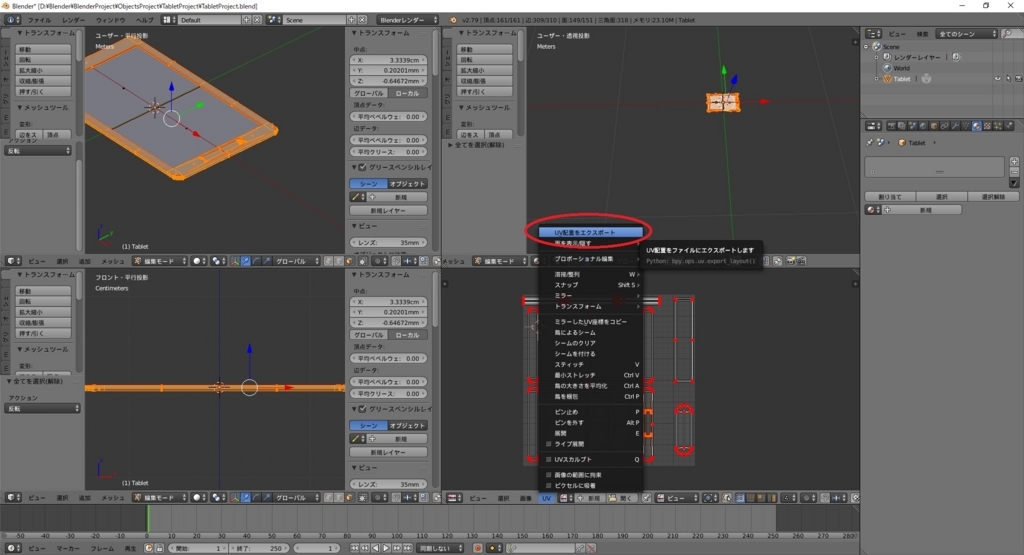Click the info editor type icon in top bar
1024x555 pixels.
[x=10, y=20]
